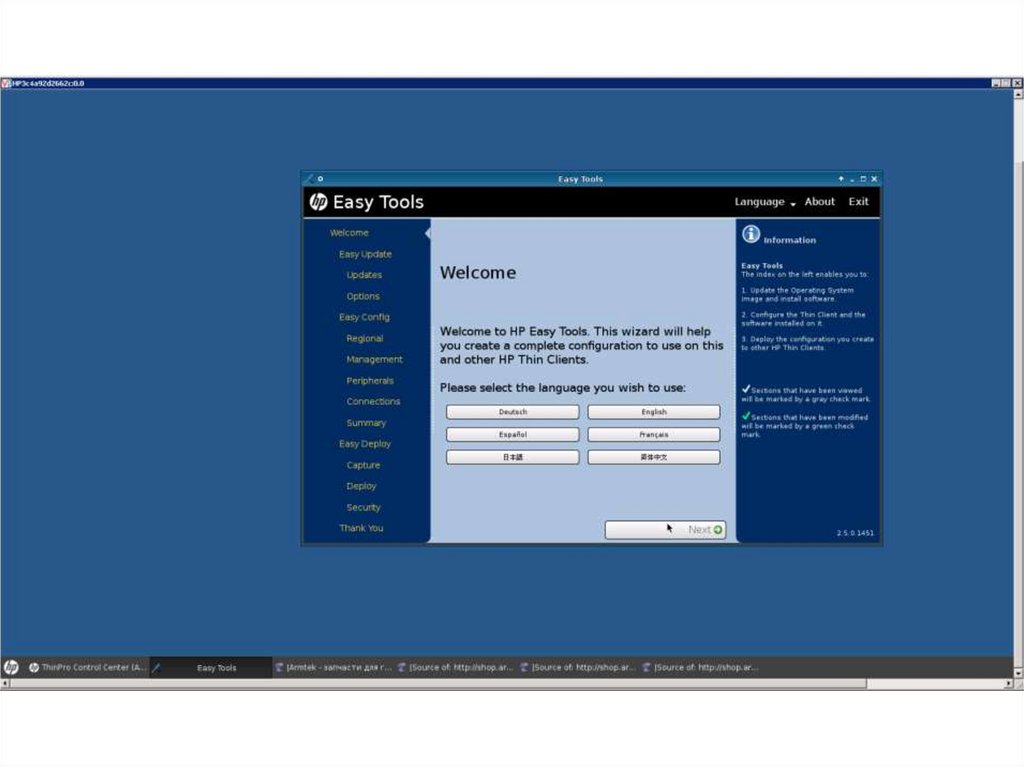
Task: Select the Management entry in sidebar
Action: click(x=374, y=359)
